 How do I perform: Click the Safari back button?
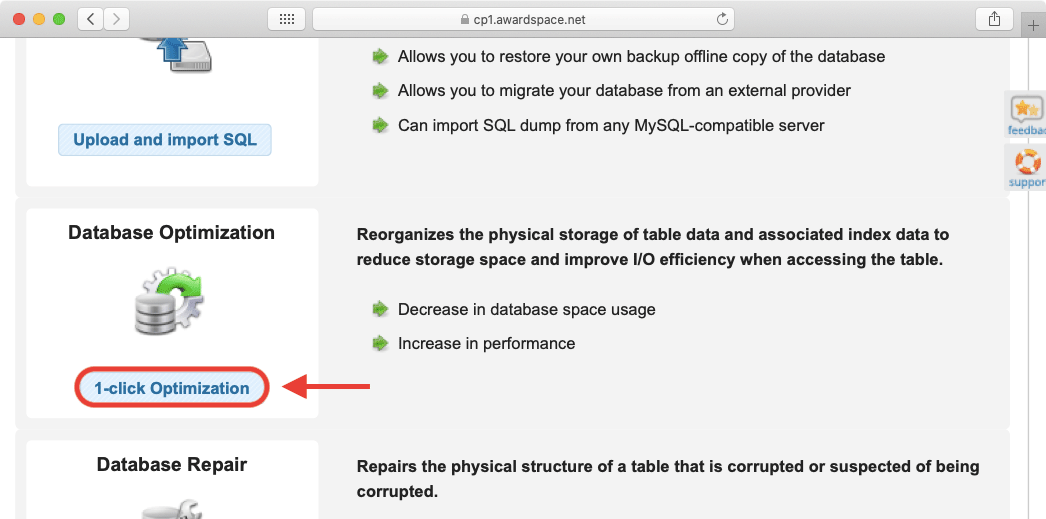tap(90, 19)
